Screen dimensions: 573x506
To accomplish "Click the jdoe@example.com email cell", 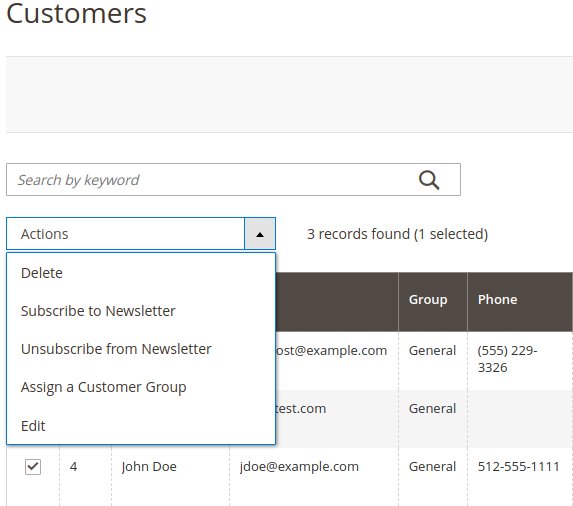I will tap(299, 467).
